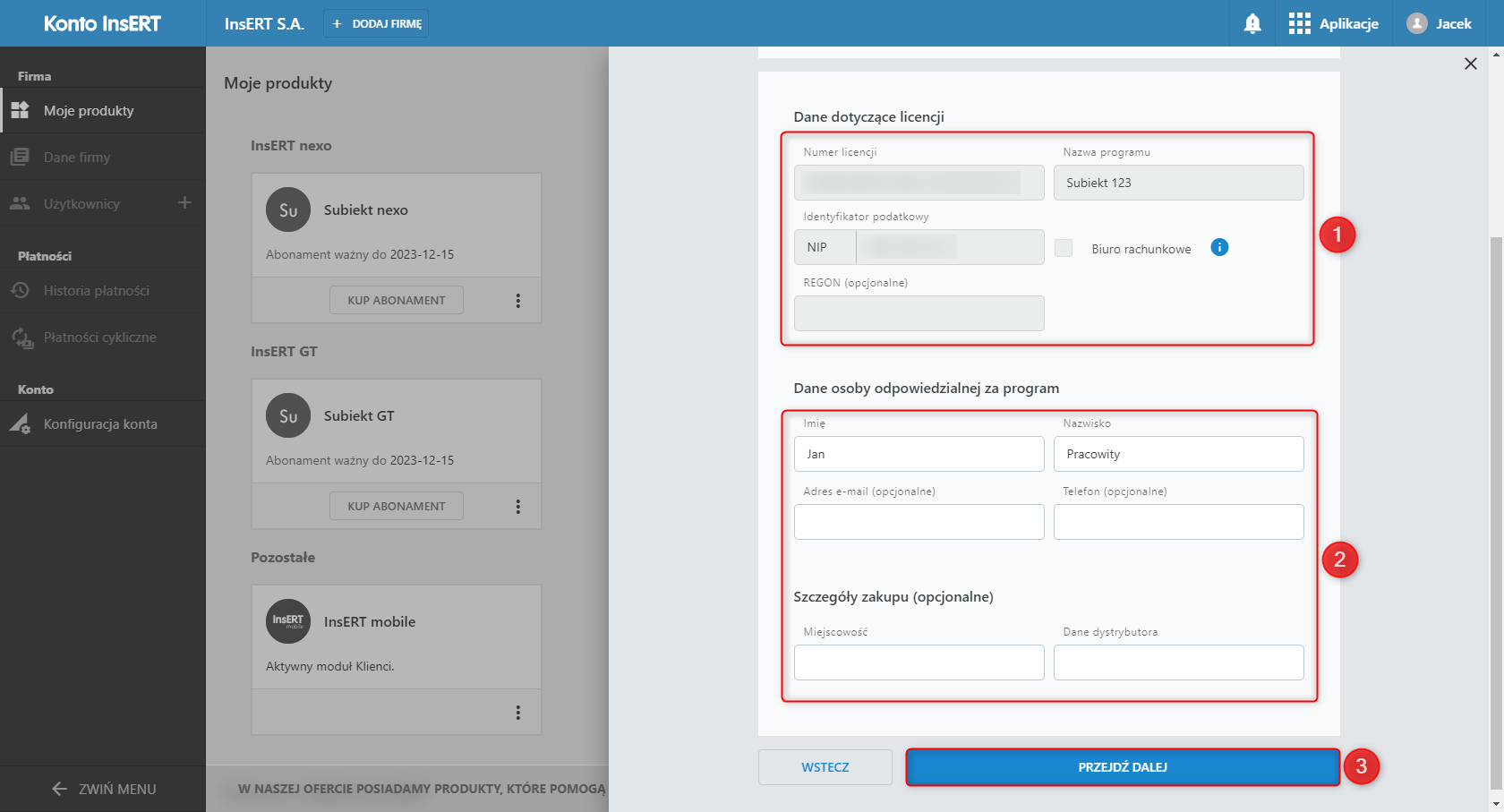Image resolution: width=1504 pixels, height=812 pixels.
Task: Click the page vertical scrollbar
Action: (1496, 513)
